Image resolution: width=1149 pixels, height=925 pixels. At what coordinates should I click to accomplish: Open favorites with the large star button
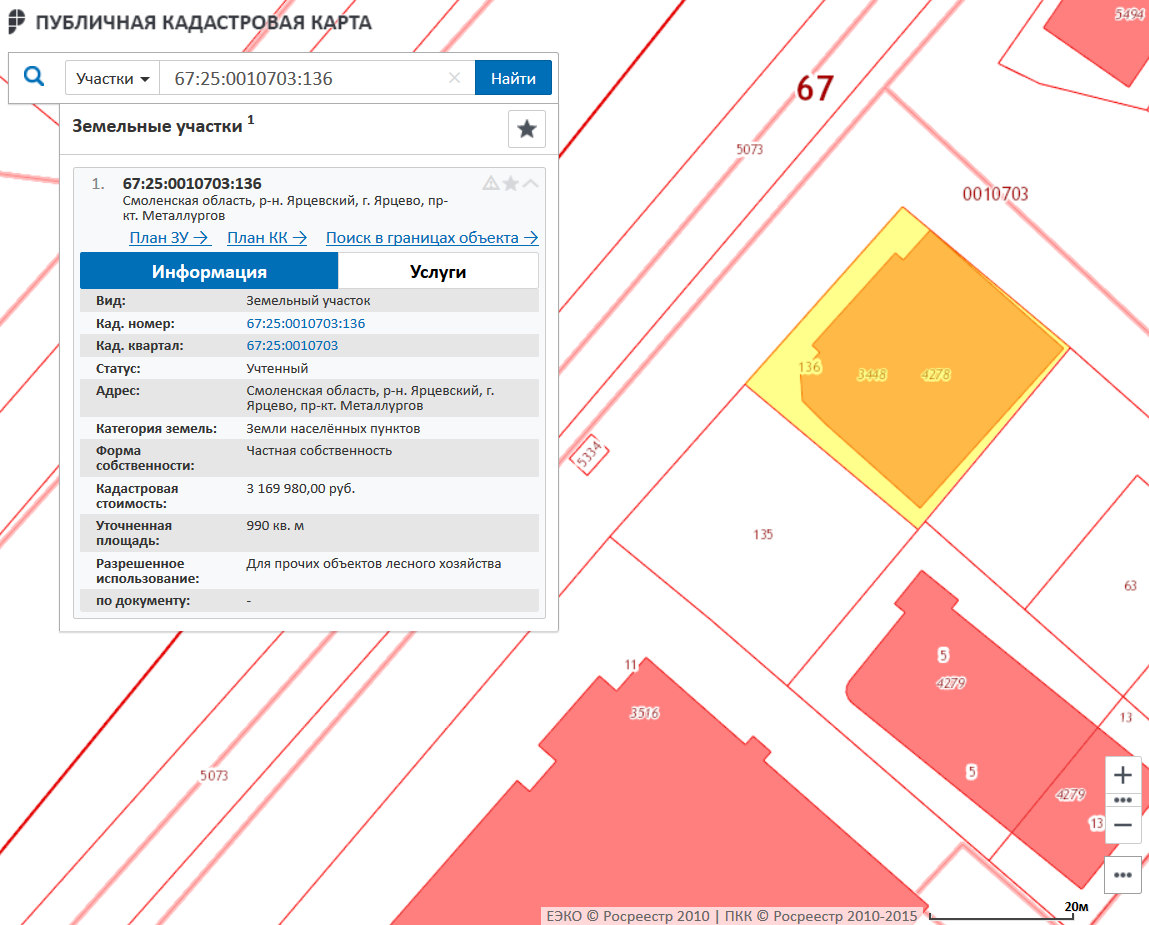pos(527,129)
